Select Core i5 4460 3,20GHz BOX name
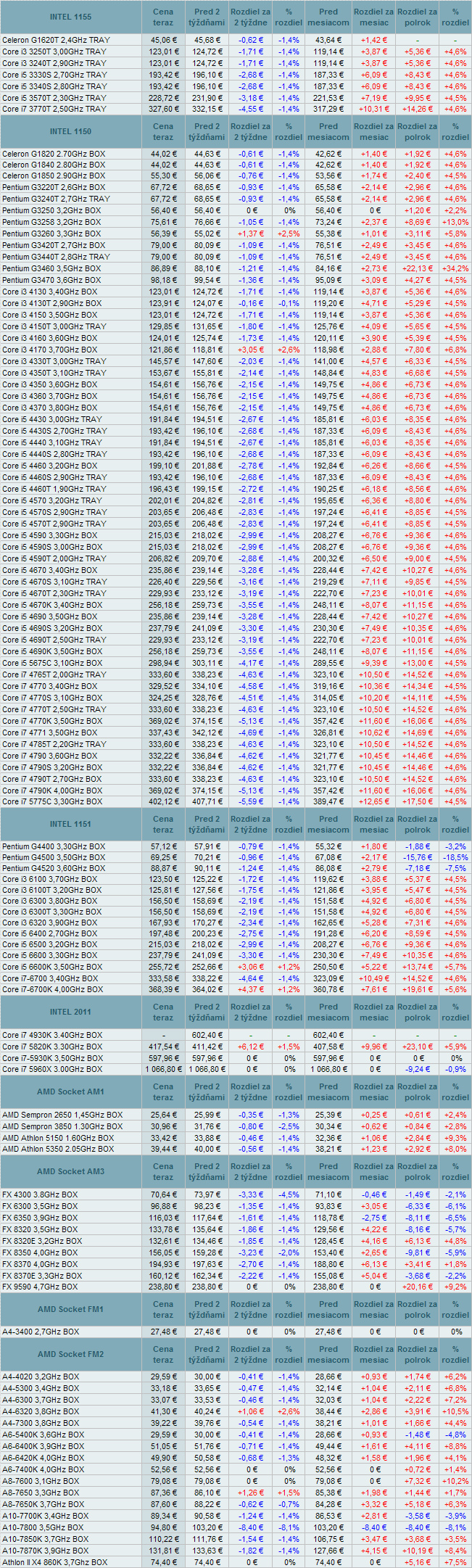 point(50,466)
